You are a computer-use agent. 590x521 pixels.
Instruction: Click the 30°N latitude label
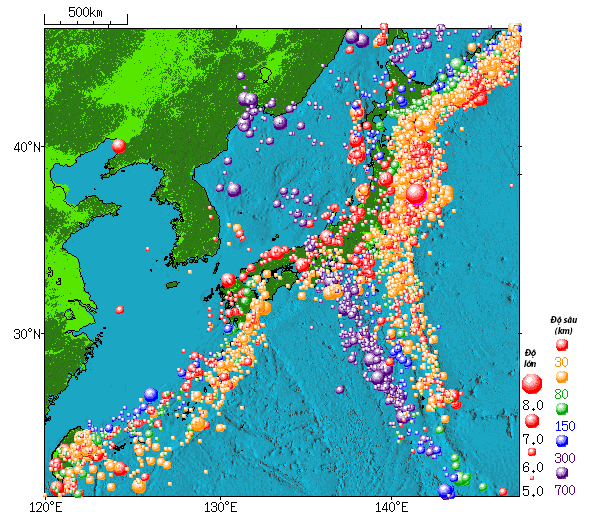27,334
